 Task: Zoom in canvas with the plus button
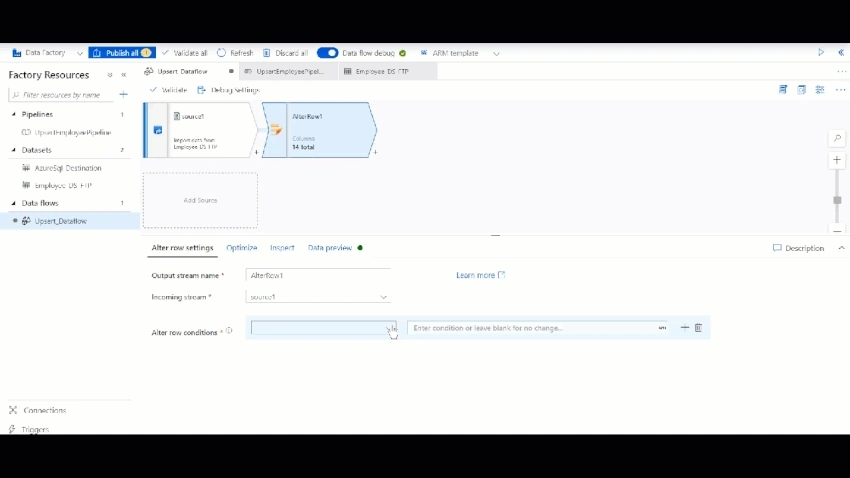(x=837, y=160)
